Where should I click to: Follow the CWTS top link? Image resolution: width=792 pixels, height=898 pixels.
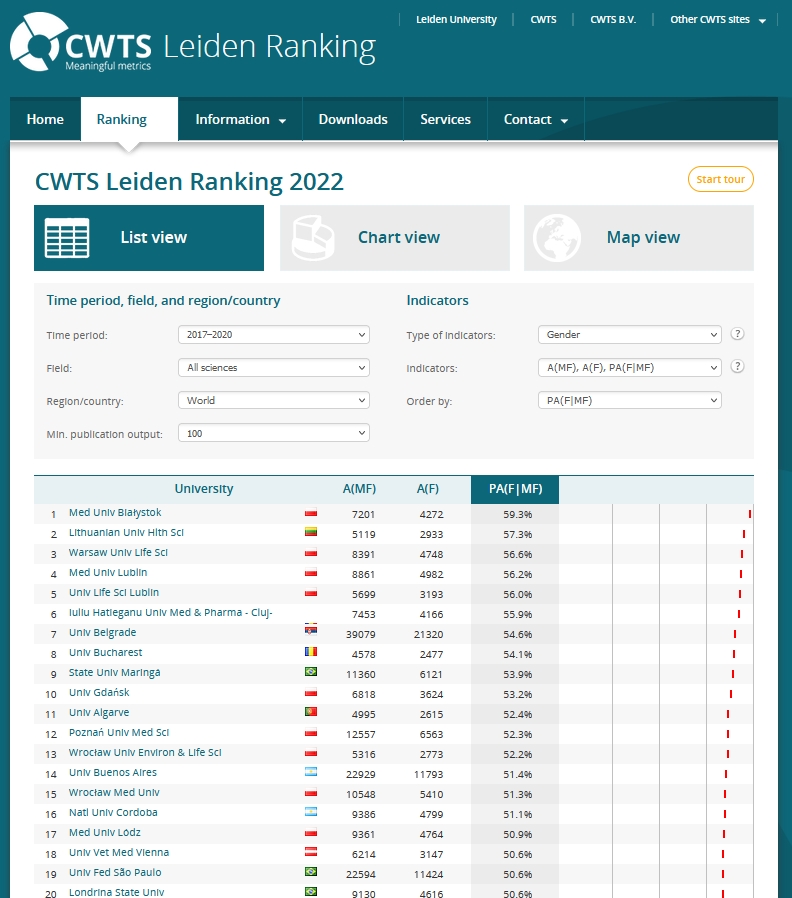(543, 19)
